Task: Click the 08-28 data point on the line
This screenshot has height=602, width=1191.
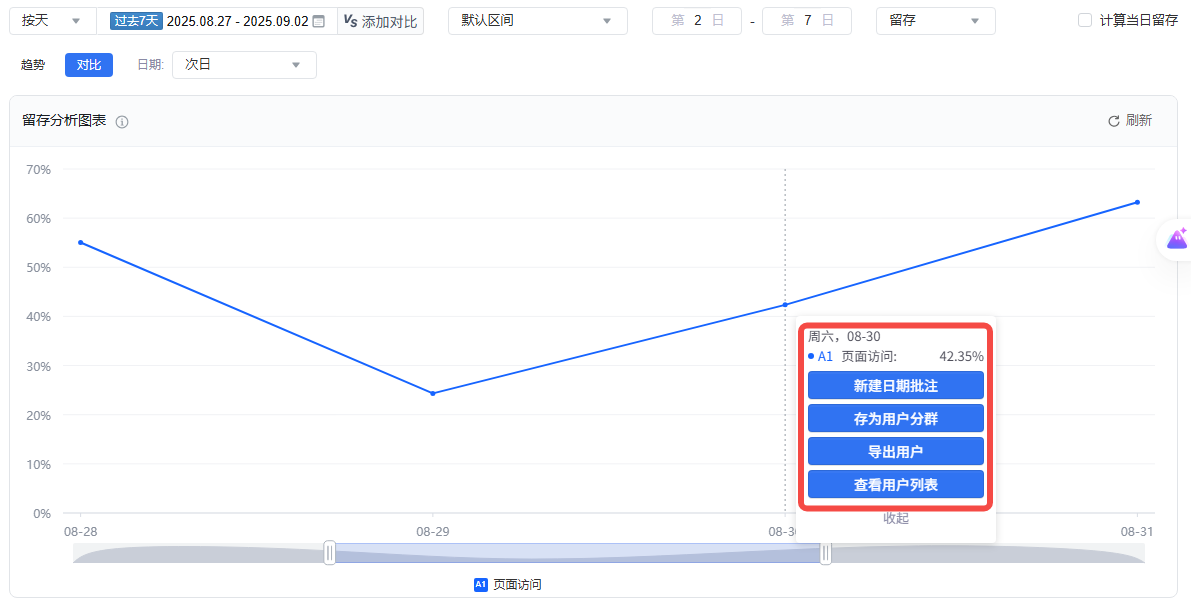Action: pos(81,242)
